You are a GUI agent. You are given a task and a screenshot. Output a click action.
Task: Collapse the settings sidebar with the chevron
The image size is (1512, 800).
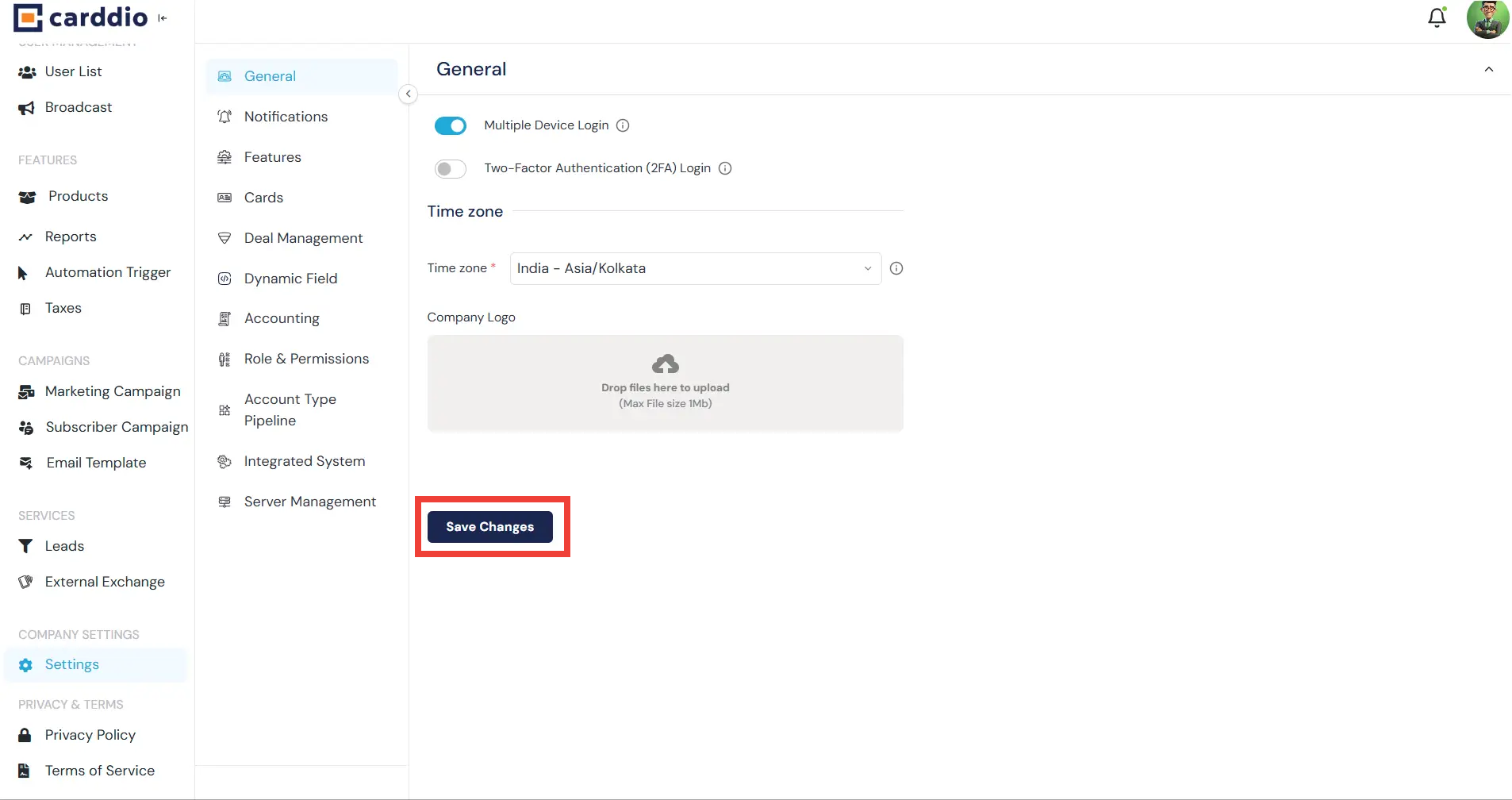coord(408,94)
